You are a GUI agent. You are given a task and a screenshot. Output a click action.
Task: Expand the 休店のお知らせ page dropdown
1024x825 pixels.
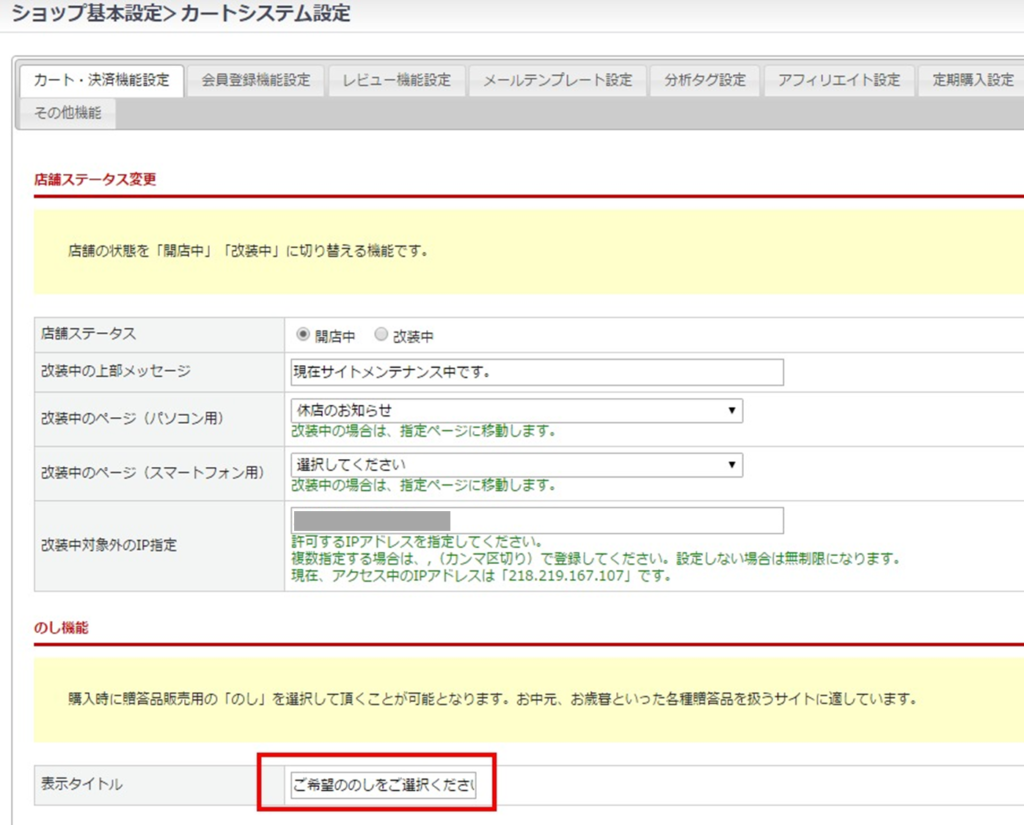click(x=516, y=411)
